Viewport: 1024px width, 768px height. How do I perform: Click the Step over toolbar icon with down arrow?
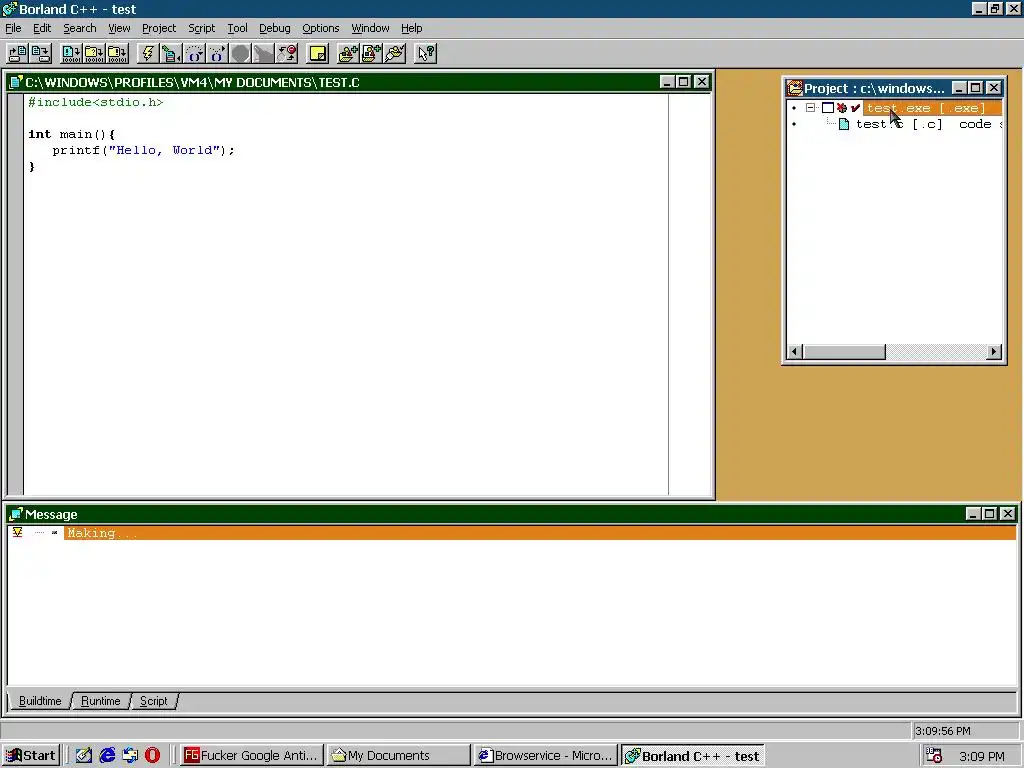coord(194,54)
